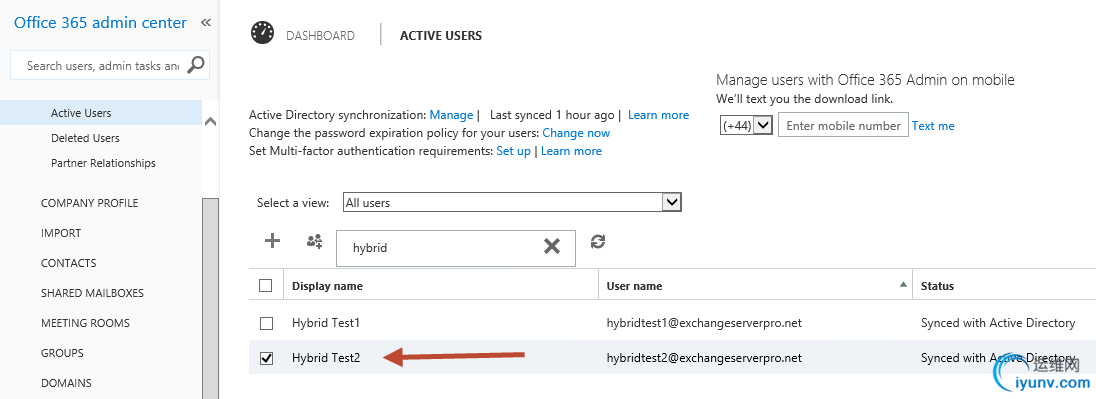Clear the hybrid search with X
Viewport: 1096px width, 399px height.
coord(552,246)
